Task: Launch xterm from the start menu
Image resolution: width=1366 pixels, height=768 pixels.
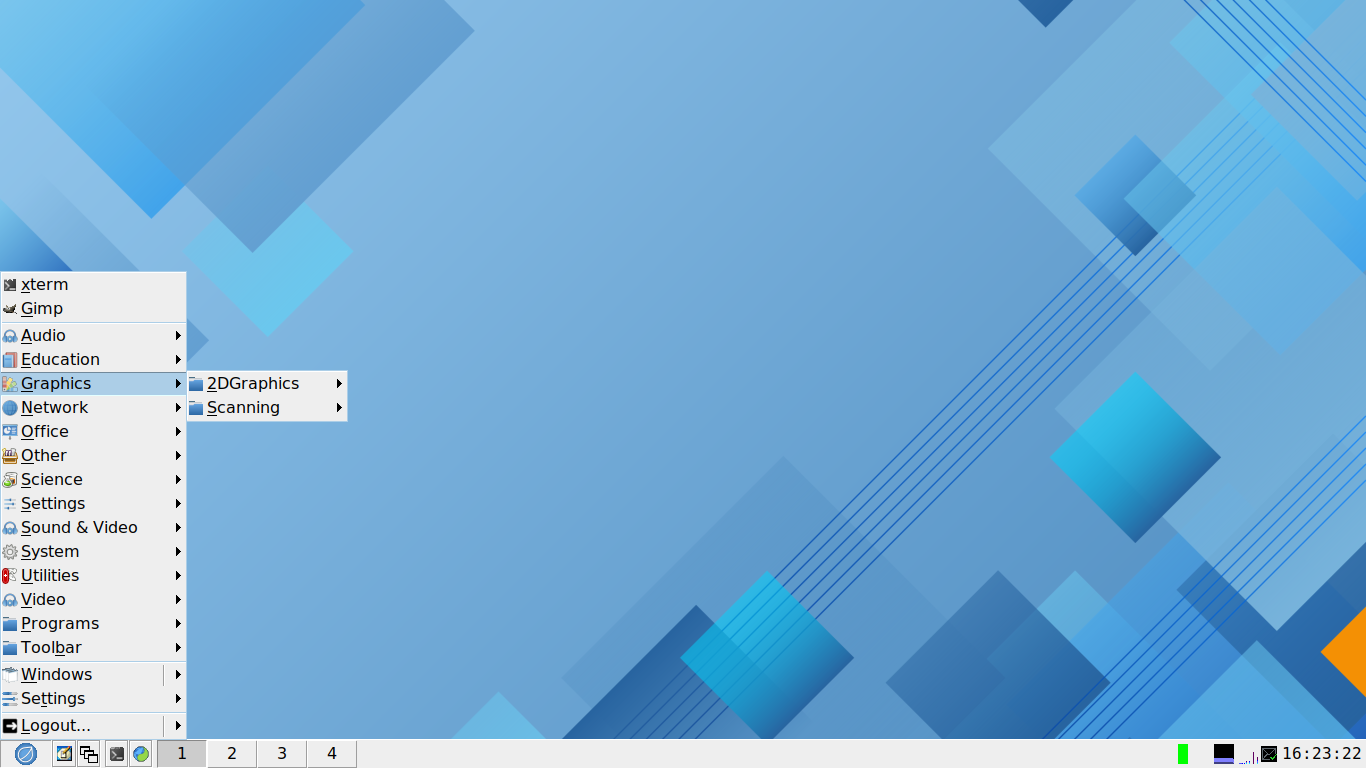Action: (x=93, y=285)
